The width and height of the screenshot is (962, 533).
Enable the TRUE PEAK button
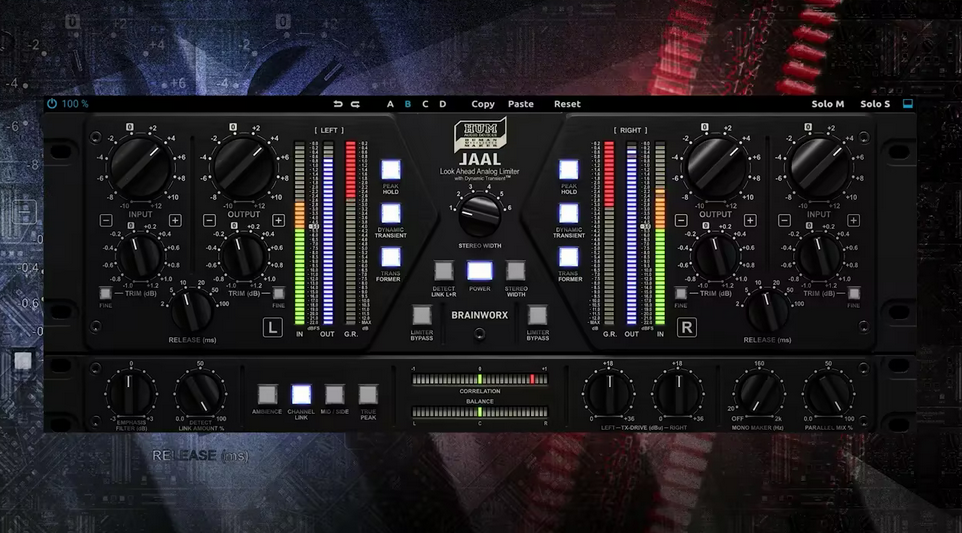(x=368, y=394)
